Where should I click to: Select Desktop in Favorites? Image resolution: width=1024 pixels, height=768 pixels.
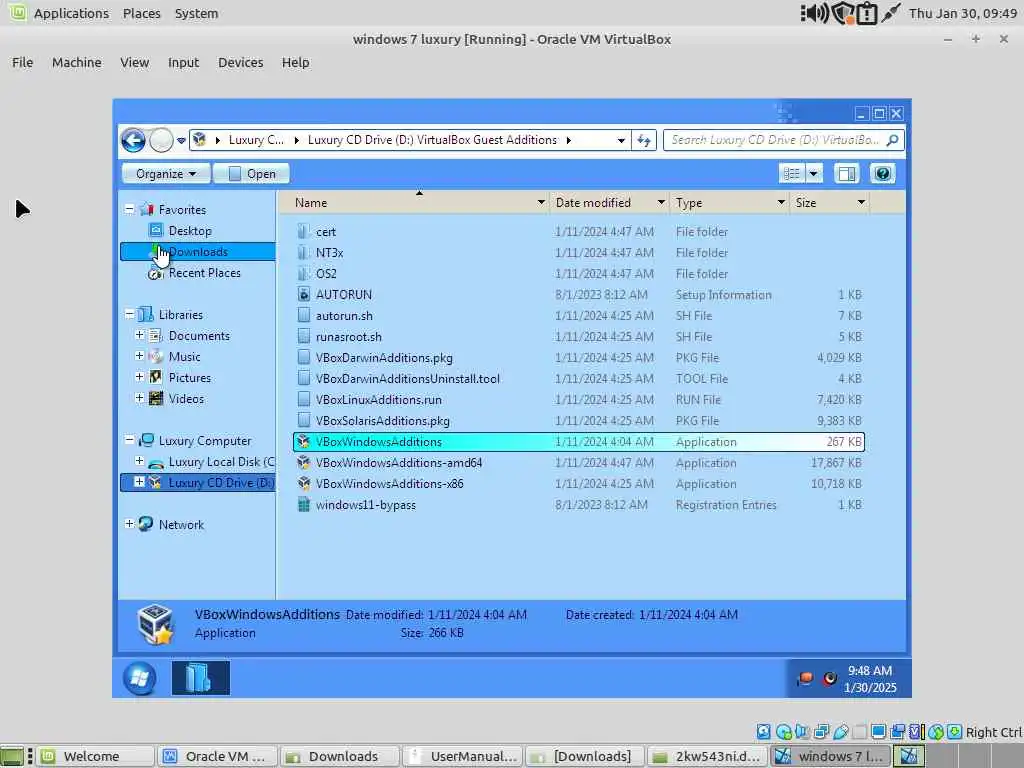pos(189,231)
